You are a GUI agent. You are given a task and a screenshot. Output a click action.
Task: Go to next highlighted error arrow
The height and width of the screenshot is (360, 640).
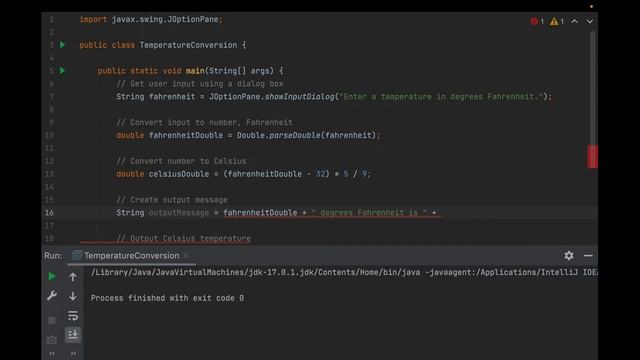[590, 21]
